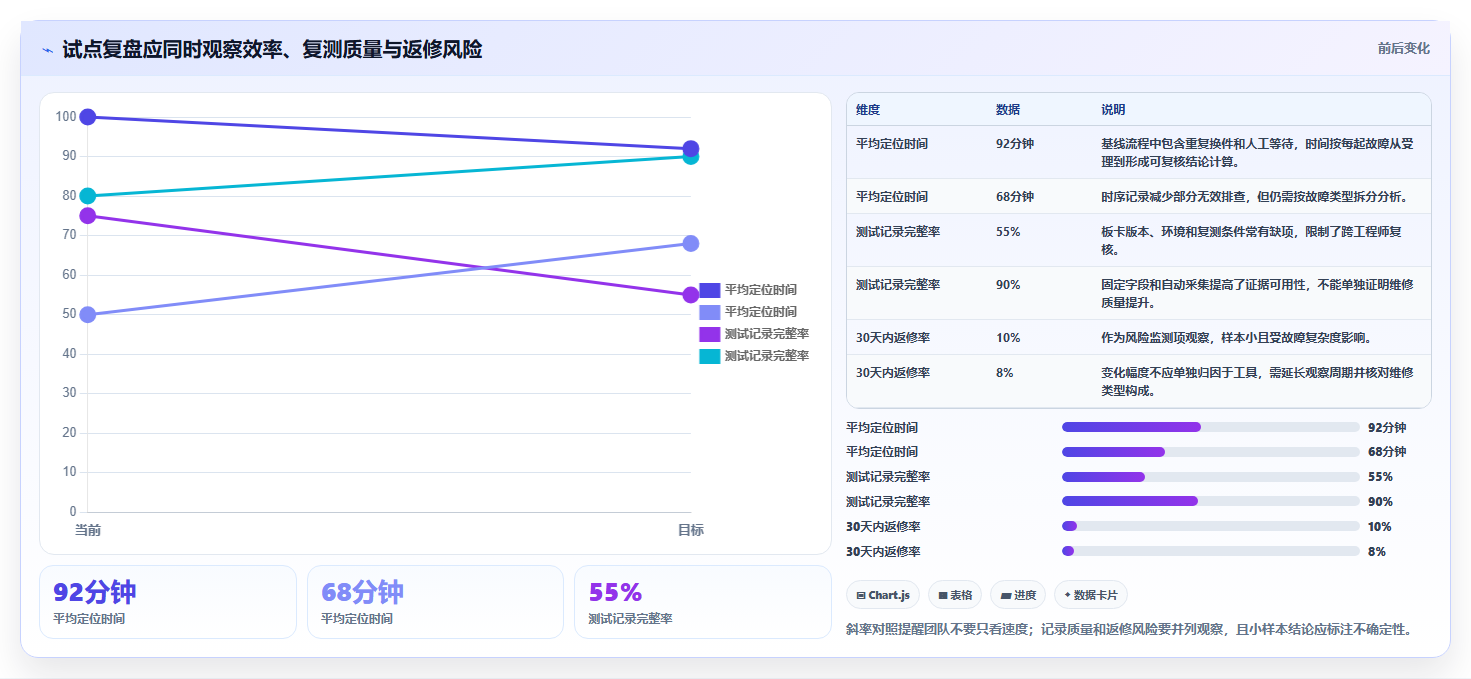
Task: Click the 92分钟 value ending its progress bar
Action: tap(1387, 427)
